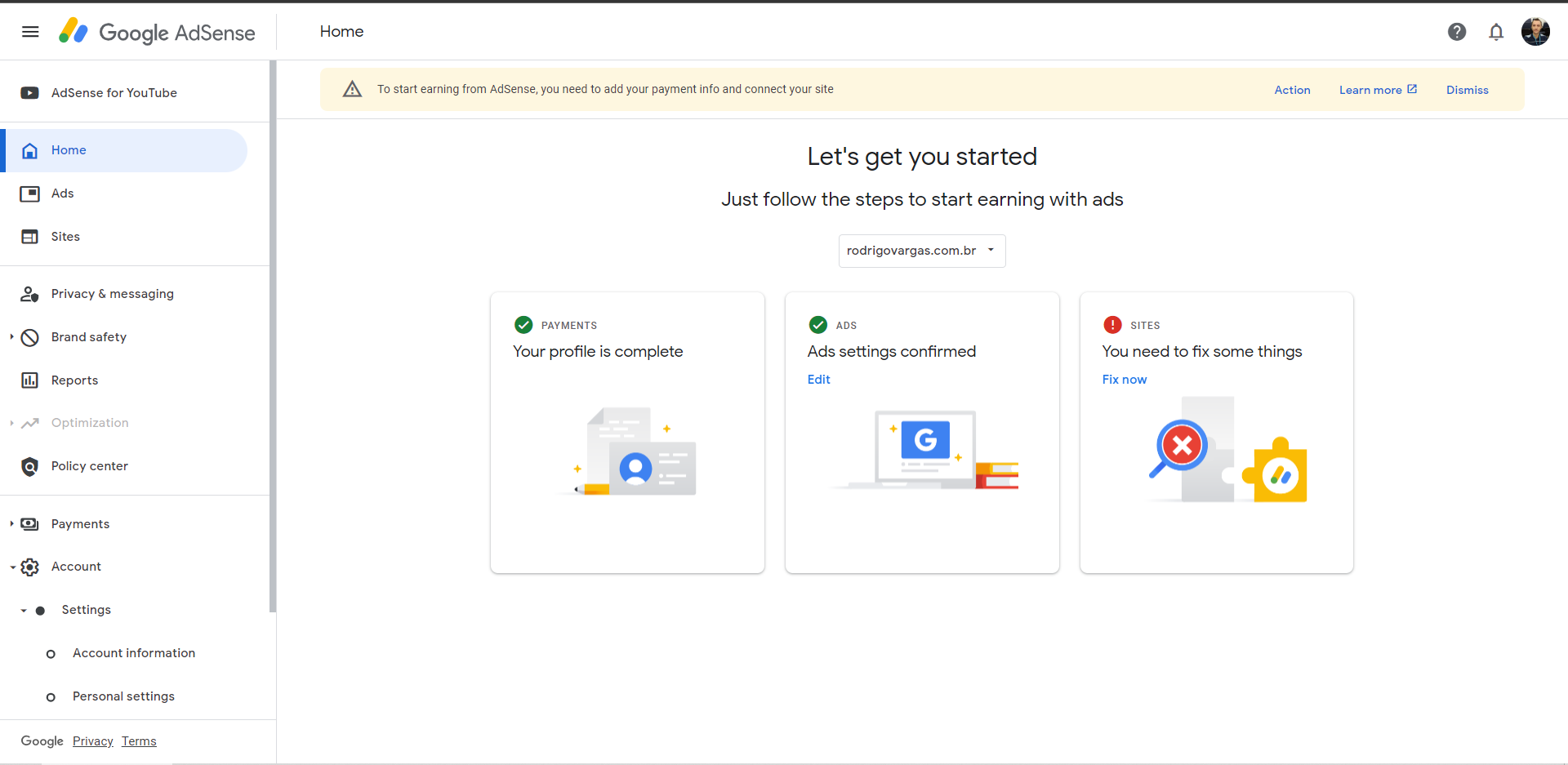The height and width of the screenshot is (765, 1568).
Task: Dismiss the warning banner
Action: pyautogui.click(x=1467, y=90)
